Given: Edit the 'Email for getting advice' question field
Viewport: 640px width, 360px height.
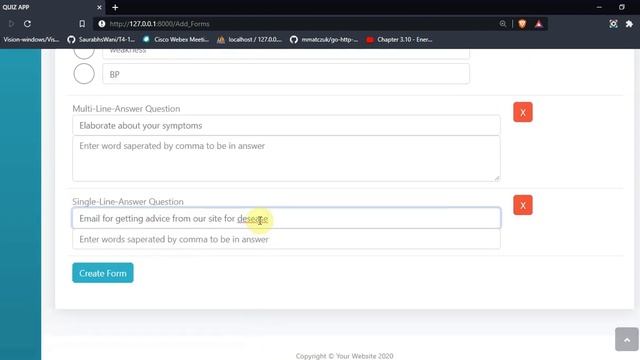Looking at the screenshot, I should [286, 218].
